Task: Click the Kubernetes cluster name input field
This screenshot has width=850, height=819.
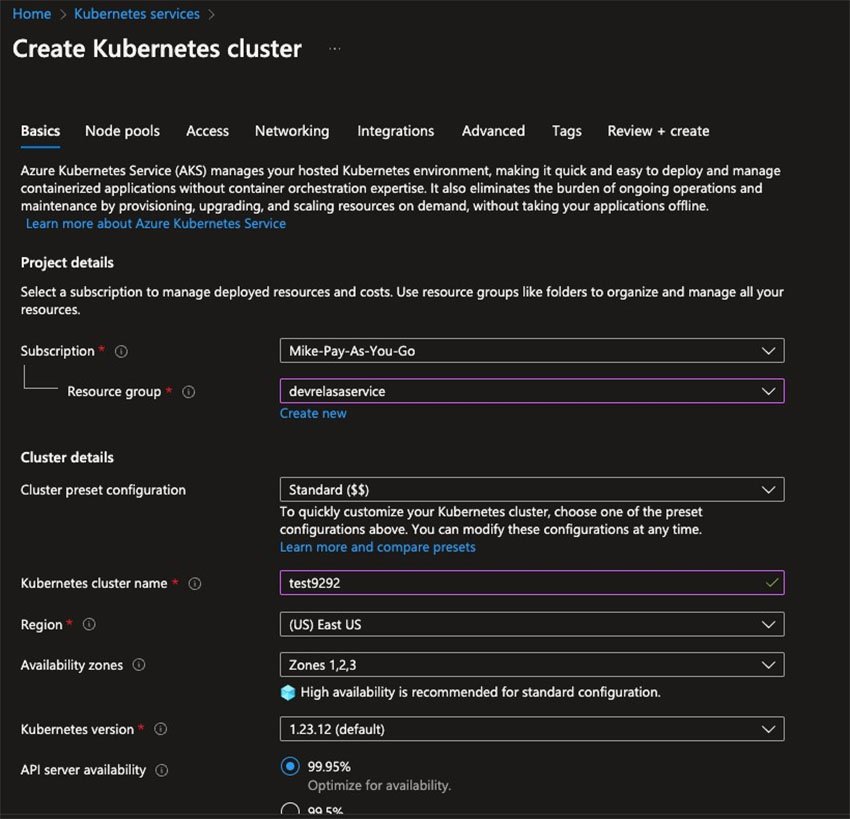Action: click(520, 583)
